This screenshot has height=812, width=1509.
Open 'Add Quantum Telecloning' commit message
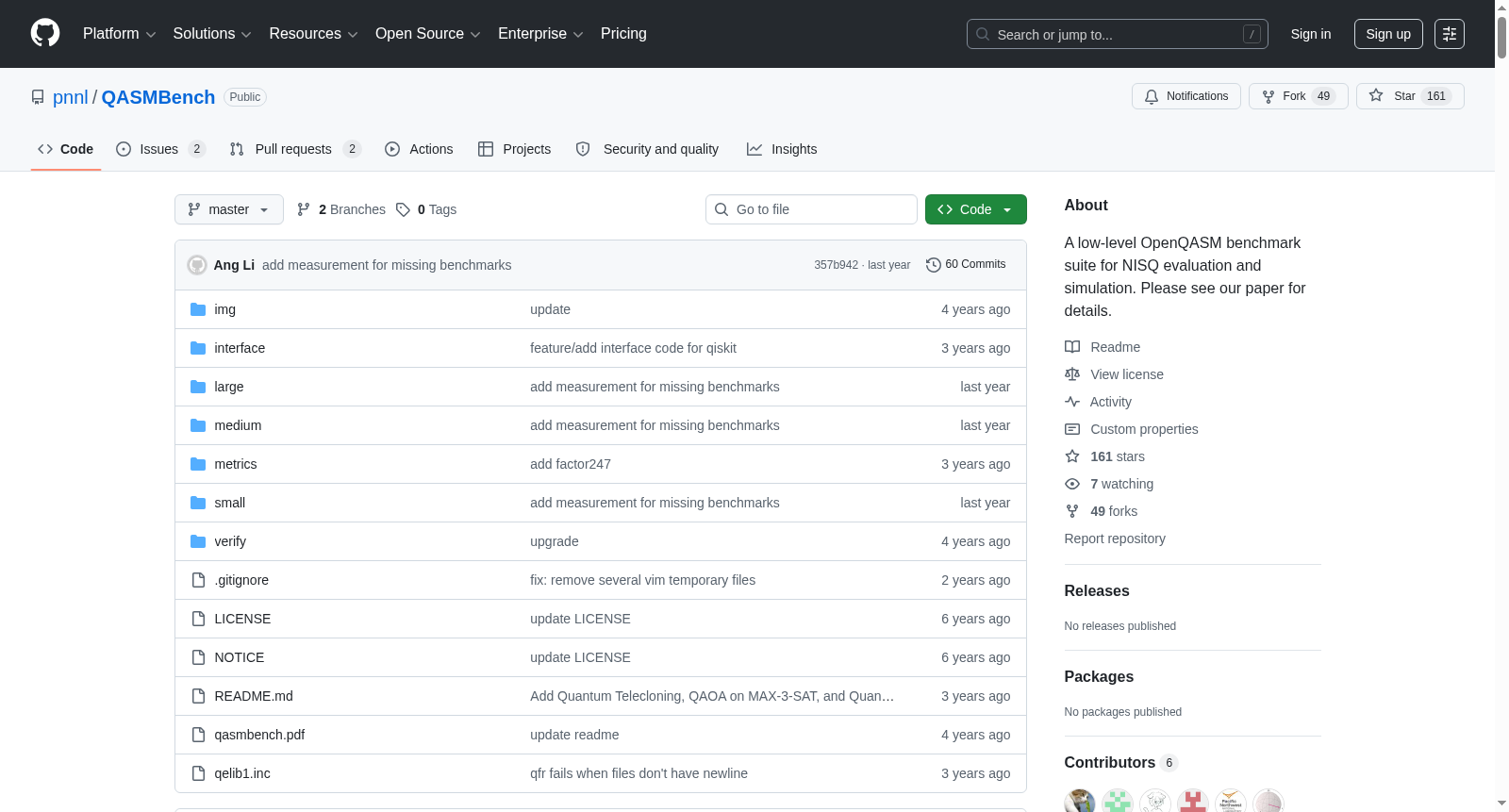tap(712, 696)
